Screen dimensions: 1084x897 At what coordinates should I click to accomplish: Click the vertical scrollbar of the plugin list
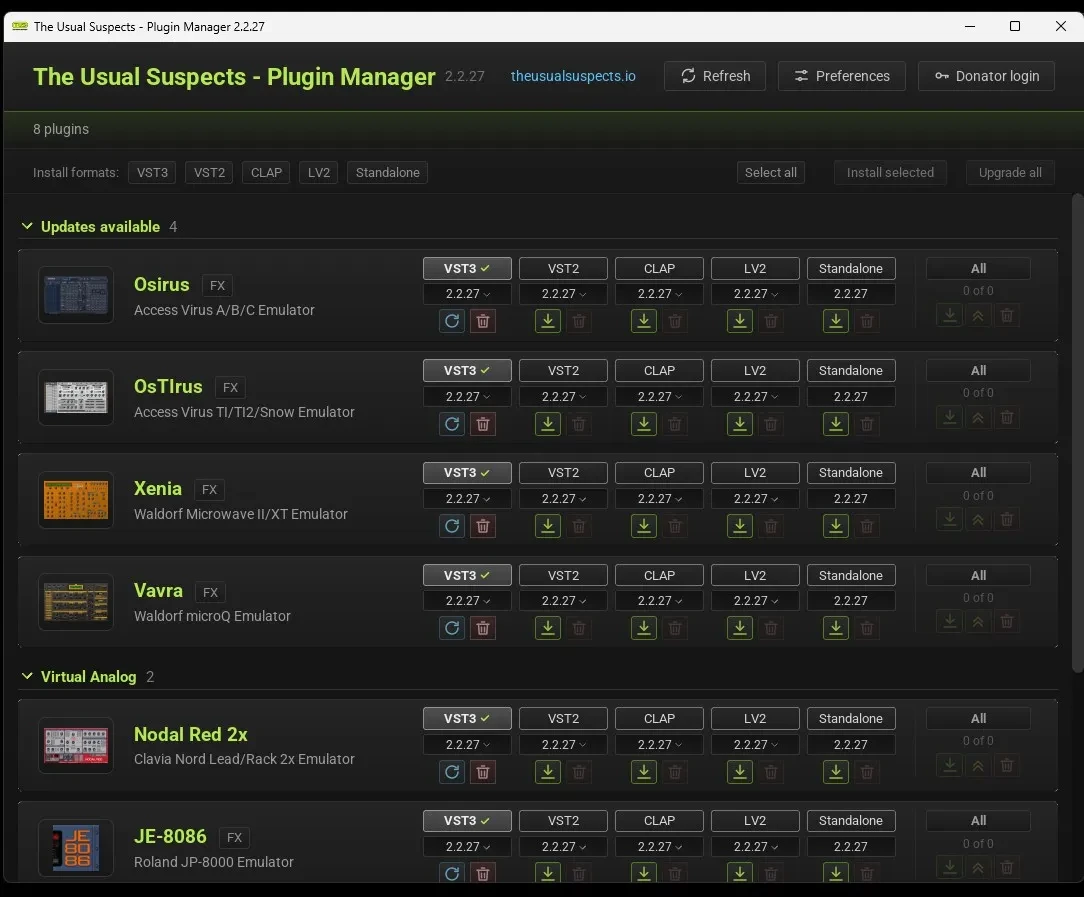pos(1077,432)
